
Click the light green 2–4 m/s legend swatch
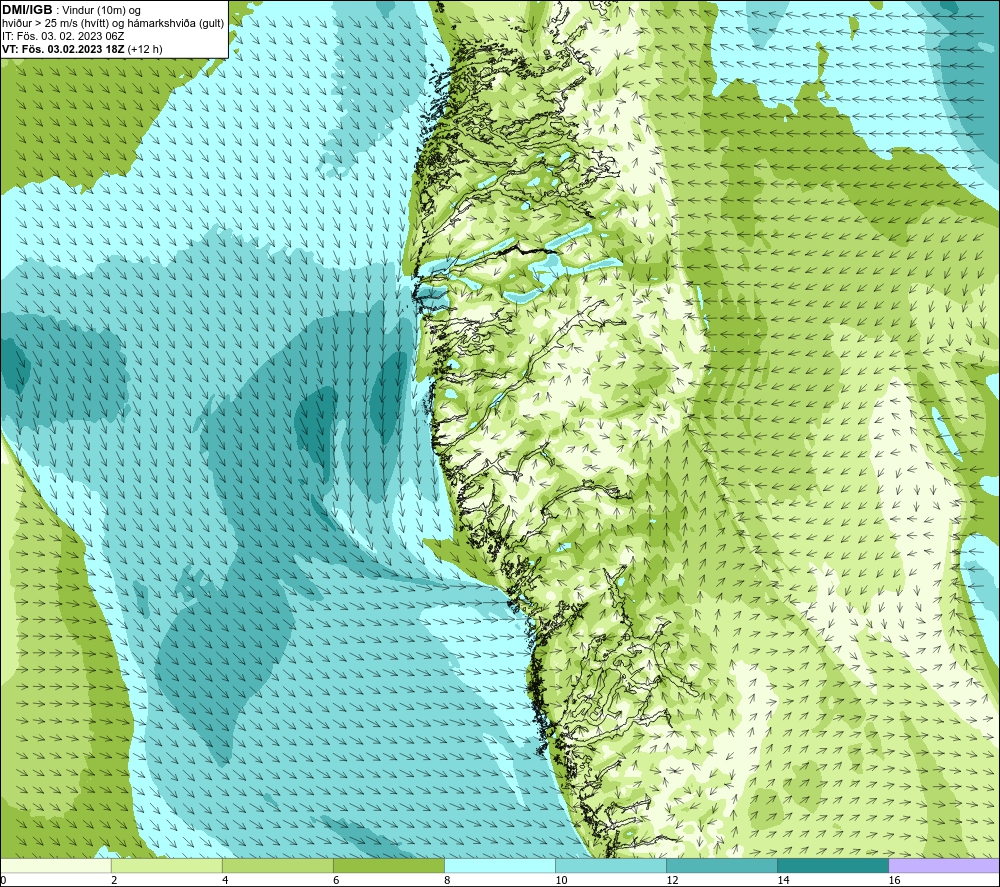[x=167, y=866]
